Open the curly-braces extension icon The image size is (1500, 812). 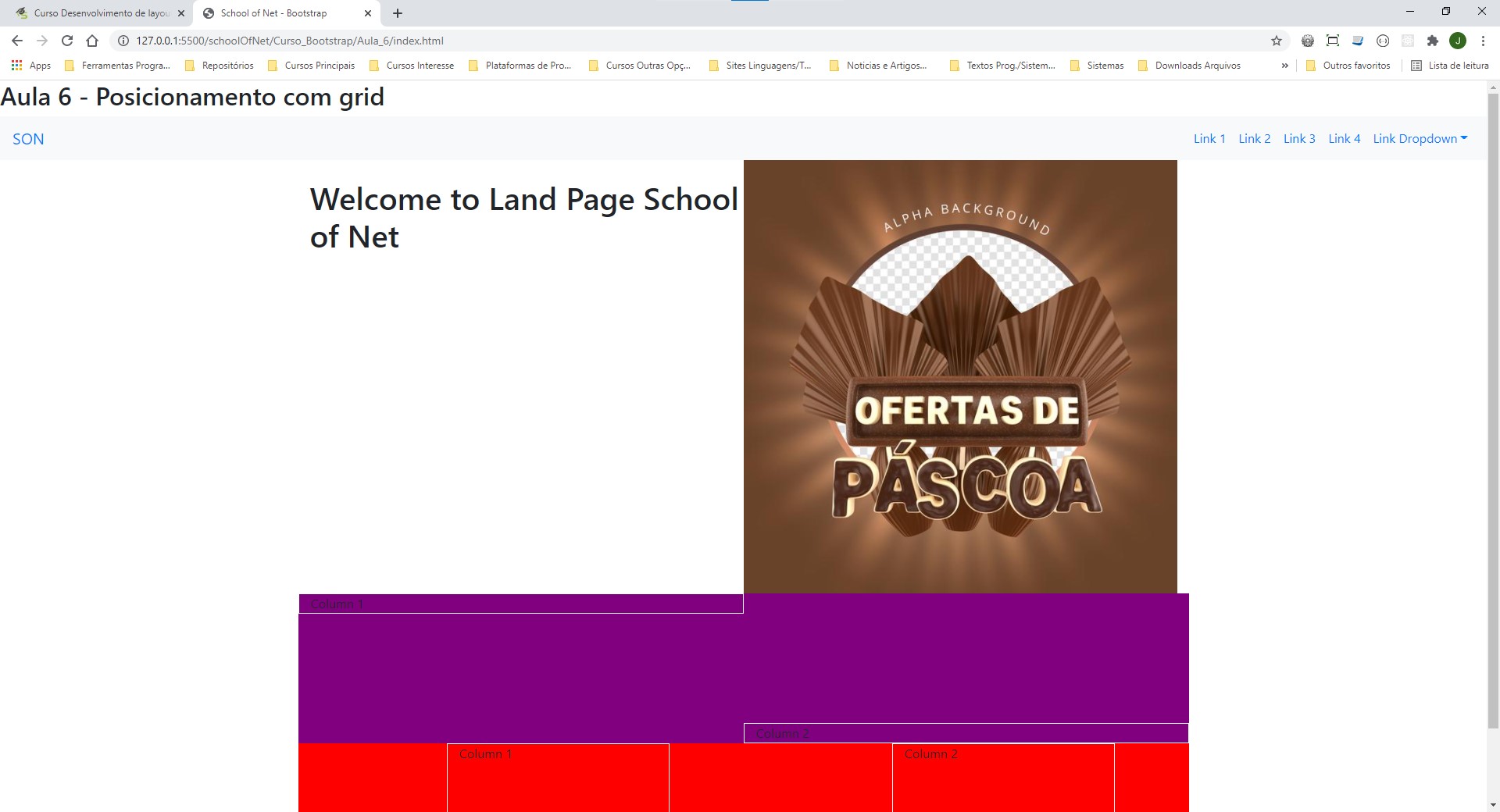pyautogui.click(x=1383, y=41)
